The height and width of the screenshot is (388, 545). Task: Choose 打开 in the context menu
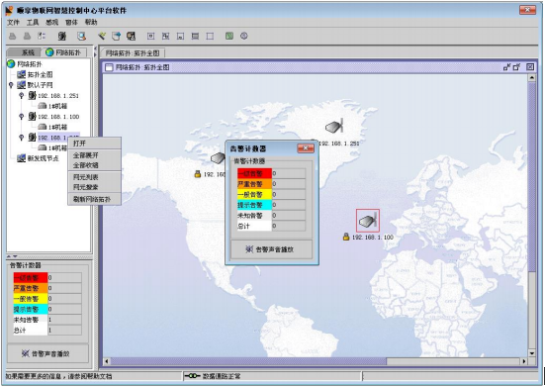pos(79,143)
